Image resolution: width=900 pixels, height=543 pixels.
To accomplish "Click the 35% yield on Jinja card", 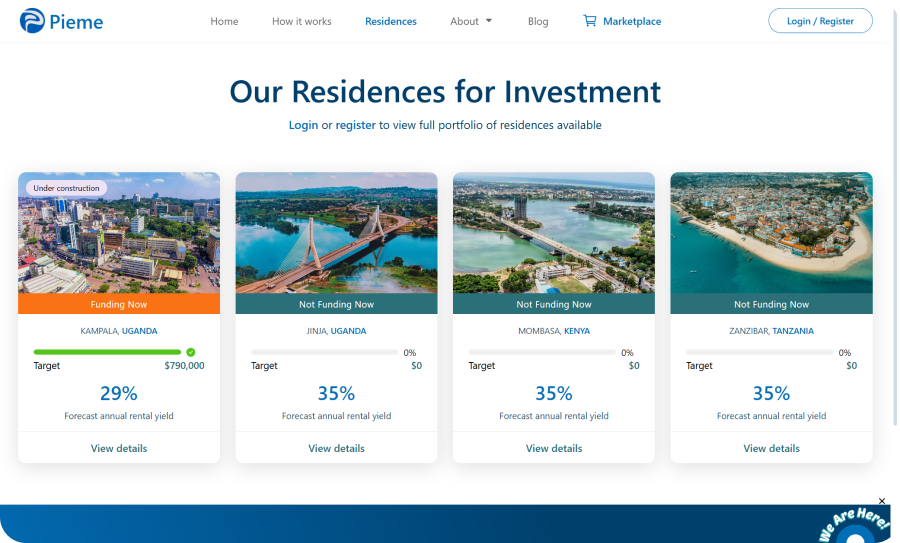I will pos(336,393).
